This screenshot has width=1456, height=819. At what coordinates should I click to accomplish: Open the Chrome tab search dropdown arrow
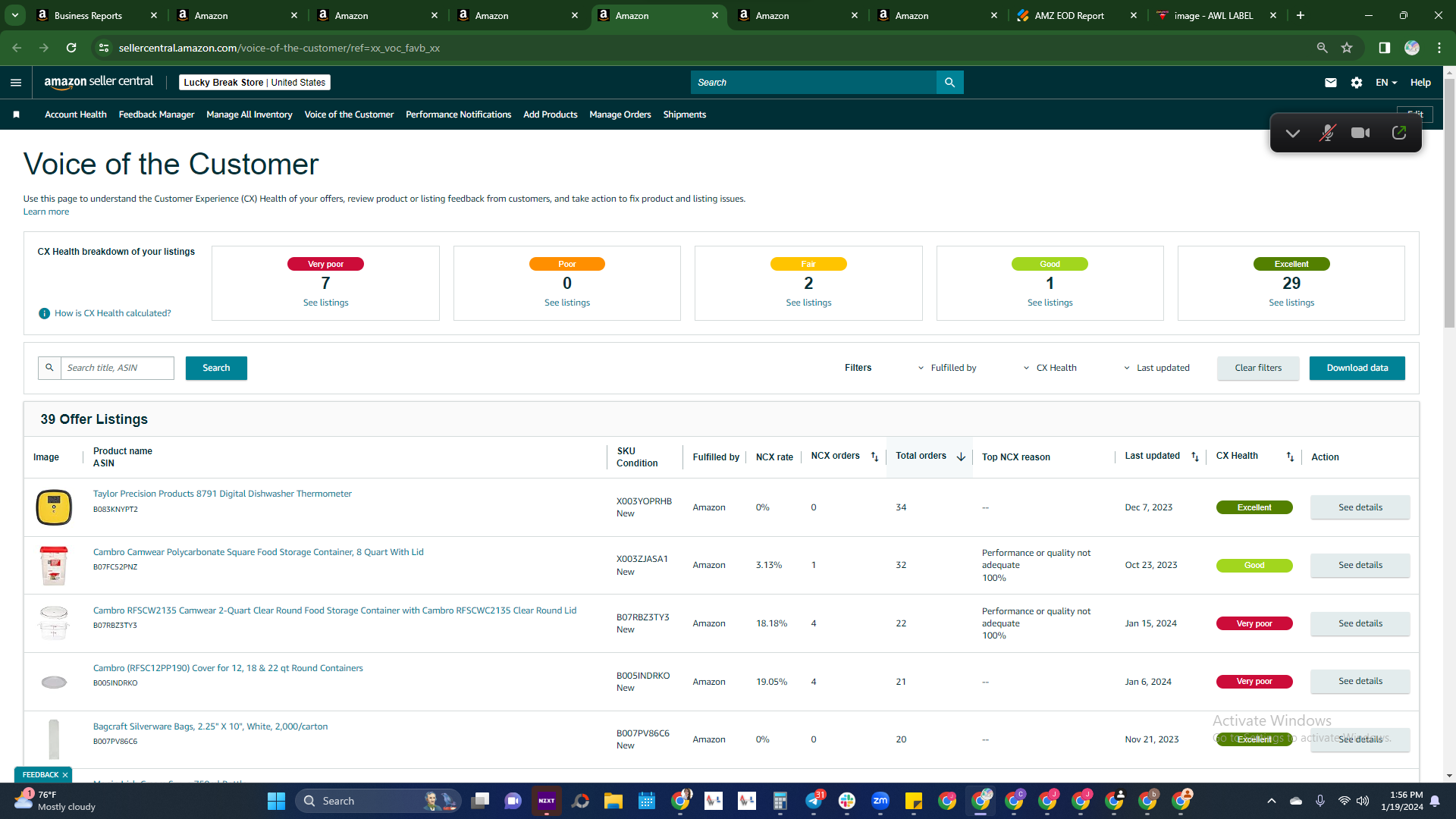point(14,15)
